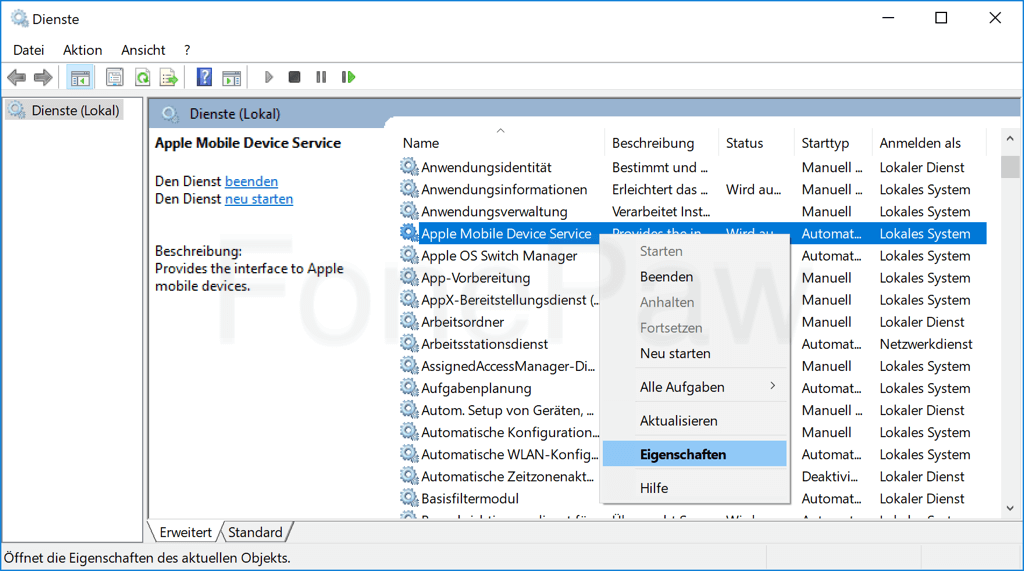Click the scrollbar up arrow
This screenshot has height=571, width=1024.
(1010, 139)
